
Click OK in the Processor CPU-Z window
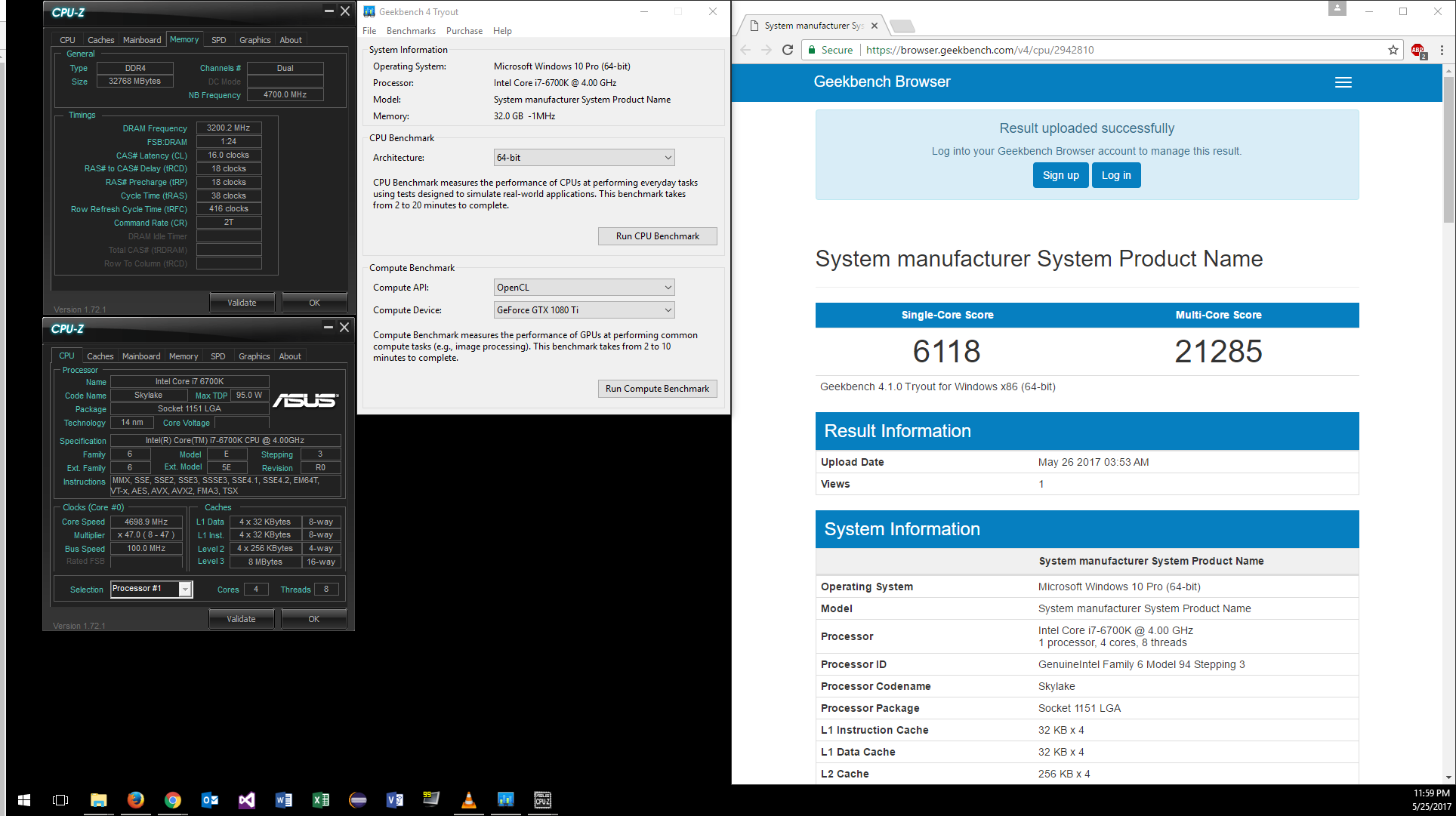click(314, 619)
